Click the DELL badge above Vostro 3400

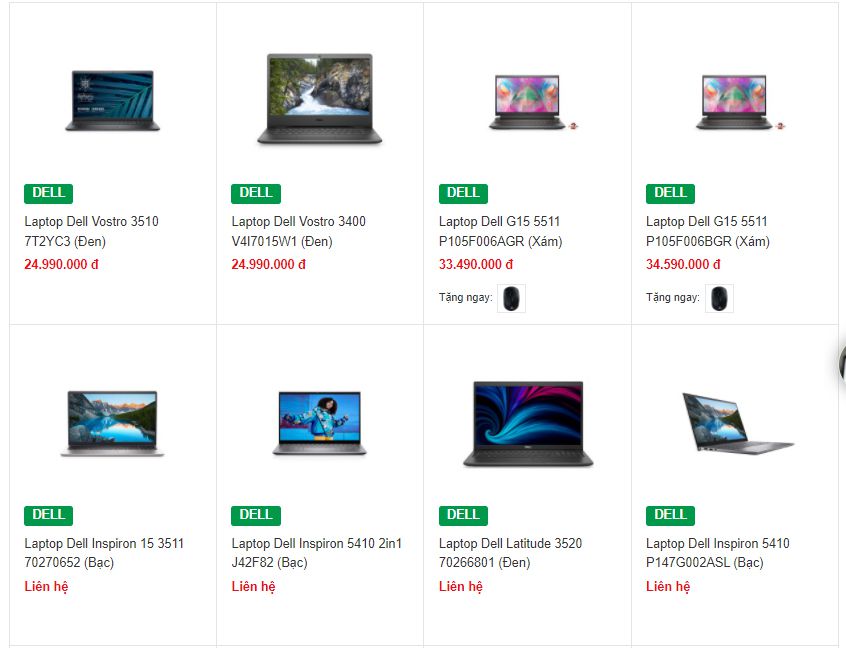[256, 193]
